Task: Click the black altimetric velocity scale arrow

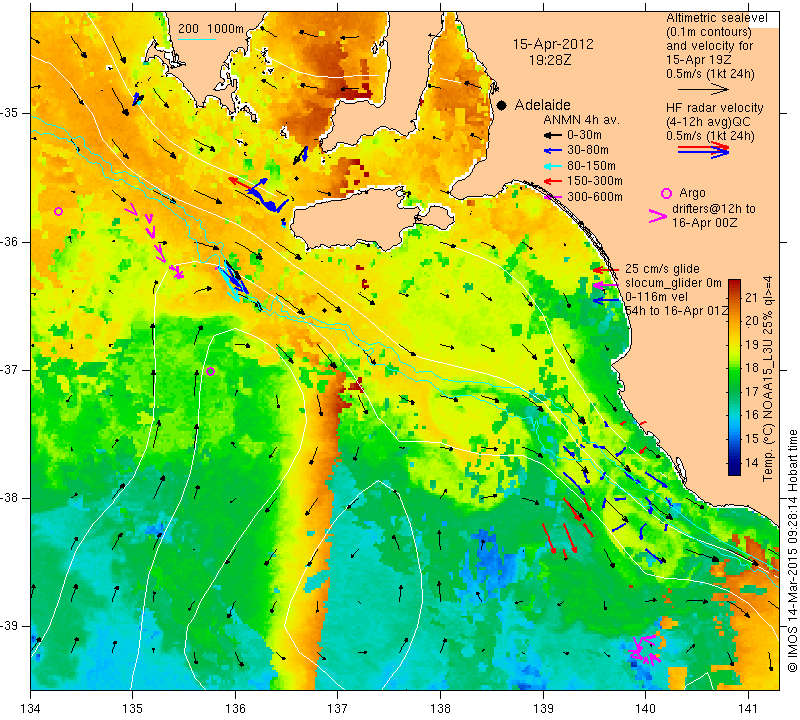Action: tap(703, 89)
